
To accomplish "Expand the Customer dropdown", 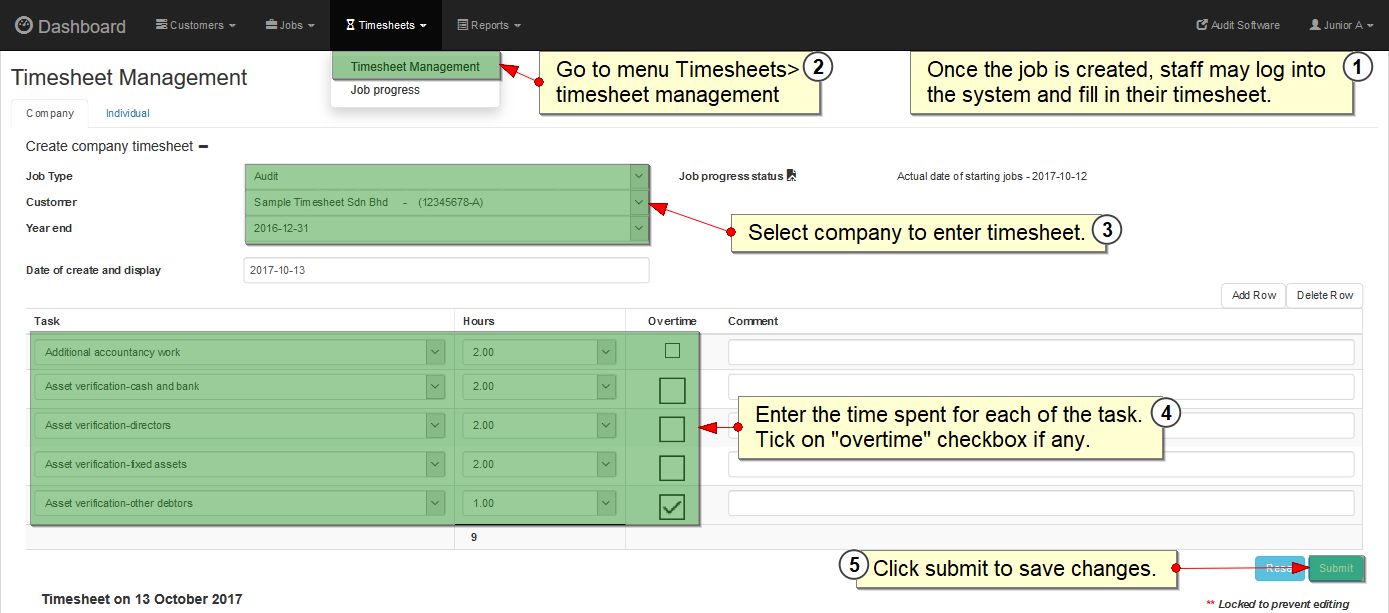I will [x=639, y=202].
